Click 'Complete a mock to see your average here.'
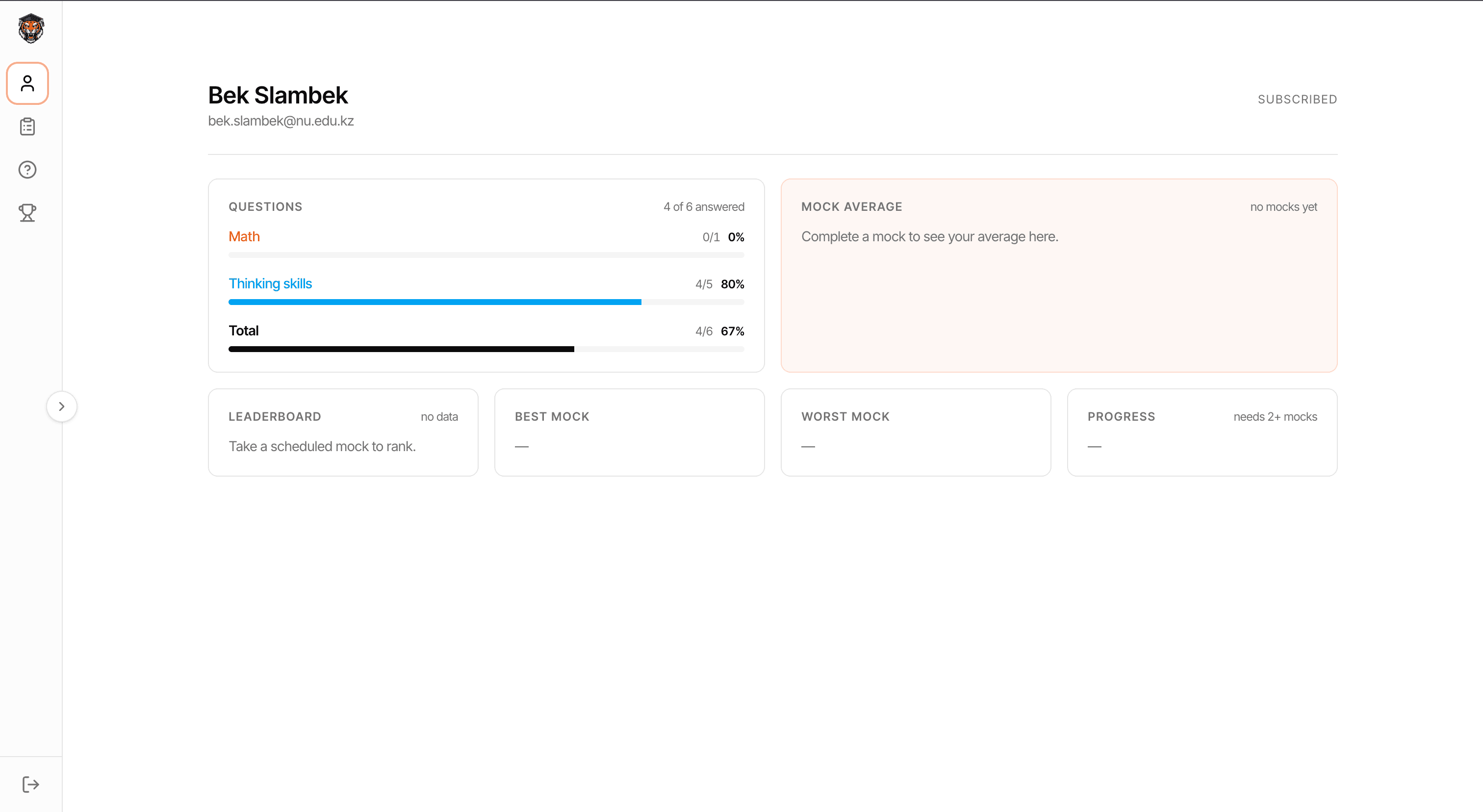The width and height of the screenshot is (1483, 812). click(x=930, y=236)
